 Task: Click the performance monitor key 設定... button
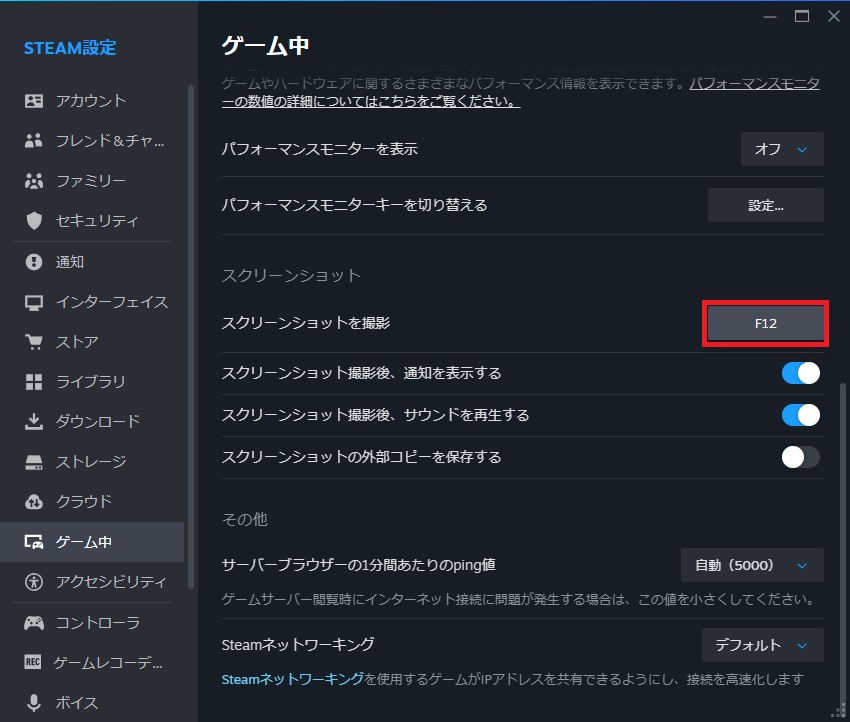click(765, 205)
